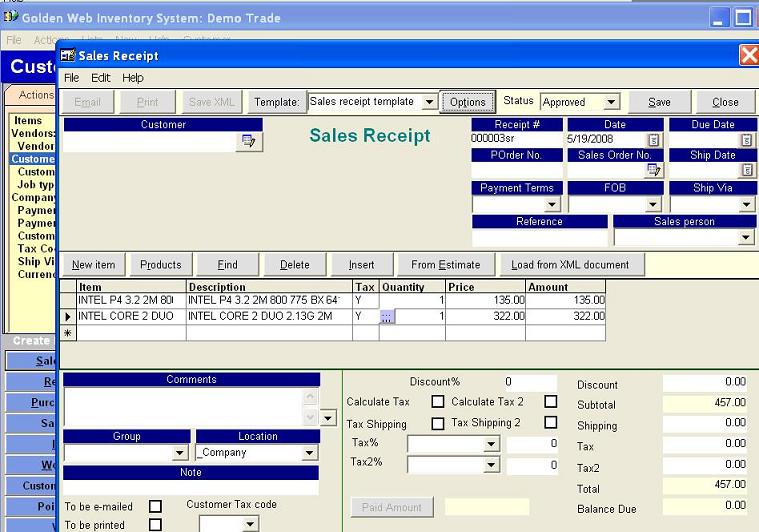Open the Comments dropdown arrow
The height and width of the screenshot is (532, 759).
click(x=328, y=418)
